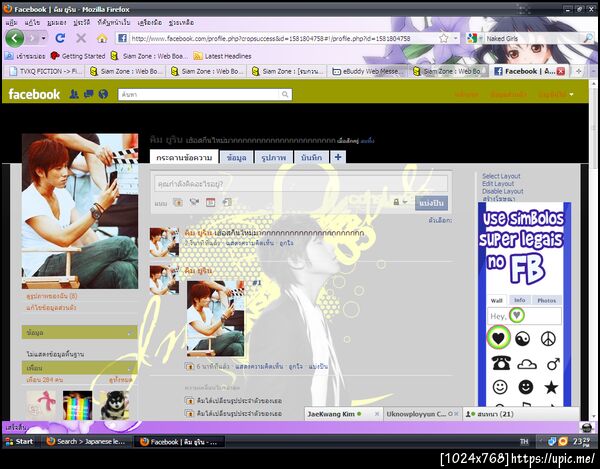Image resolution: width=600 pixels, height=469 pixels.
Task: Open Facebook messages icon
Action: tap(89, 94)
